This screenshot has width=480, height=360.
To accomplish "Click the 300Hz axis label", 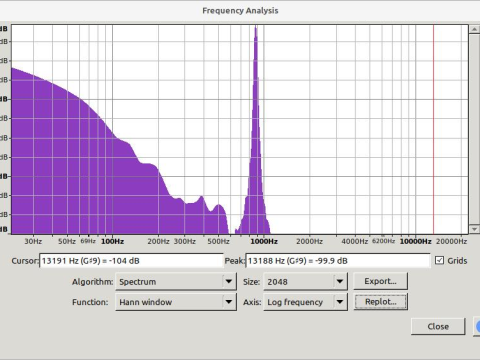I will pyautogui.click(x=185, y=241).
